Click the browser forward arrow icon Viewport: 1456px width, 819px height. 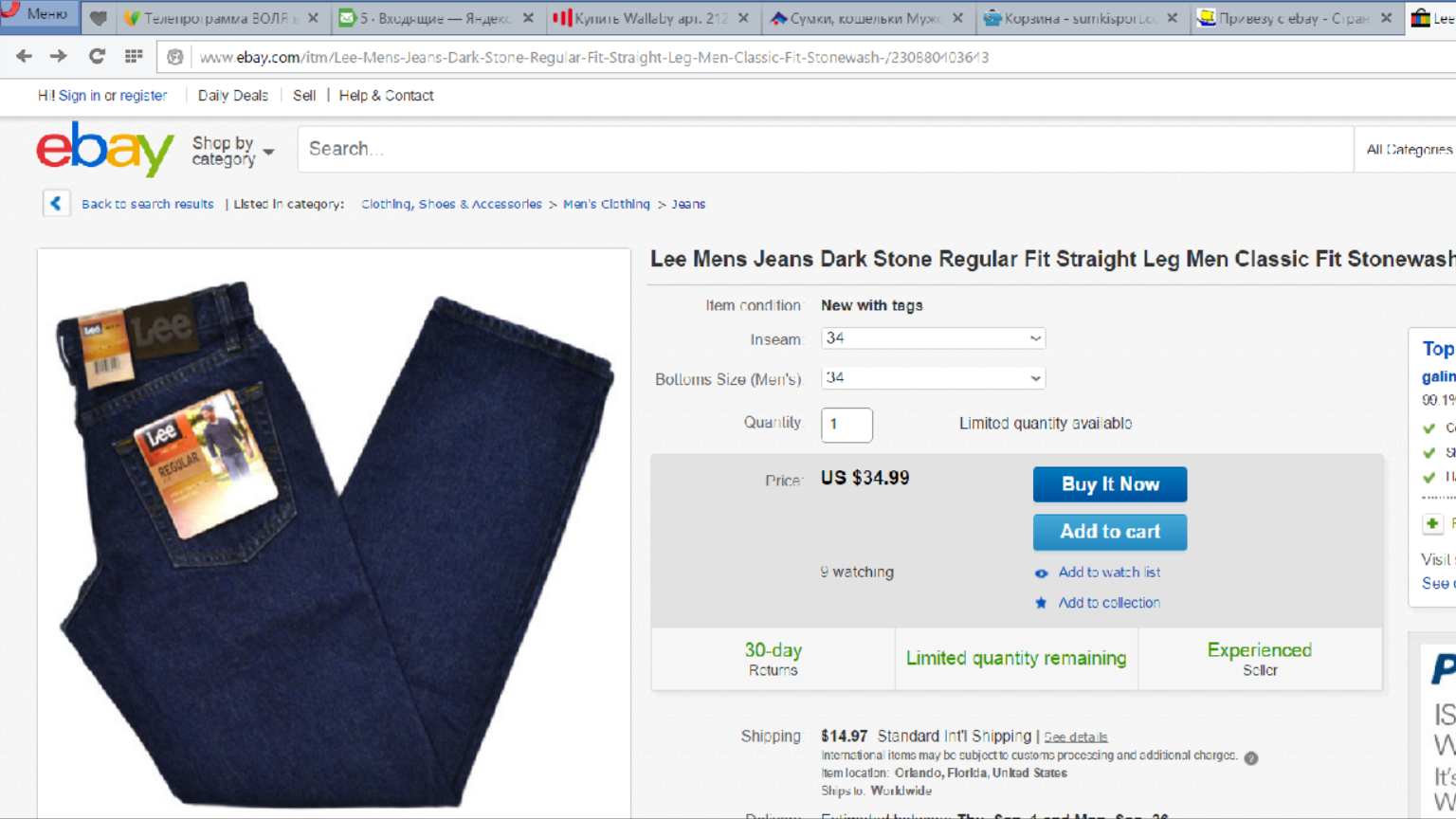coord(59,57)
